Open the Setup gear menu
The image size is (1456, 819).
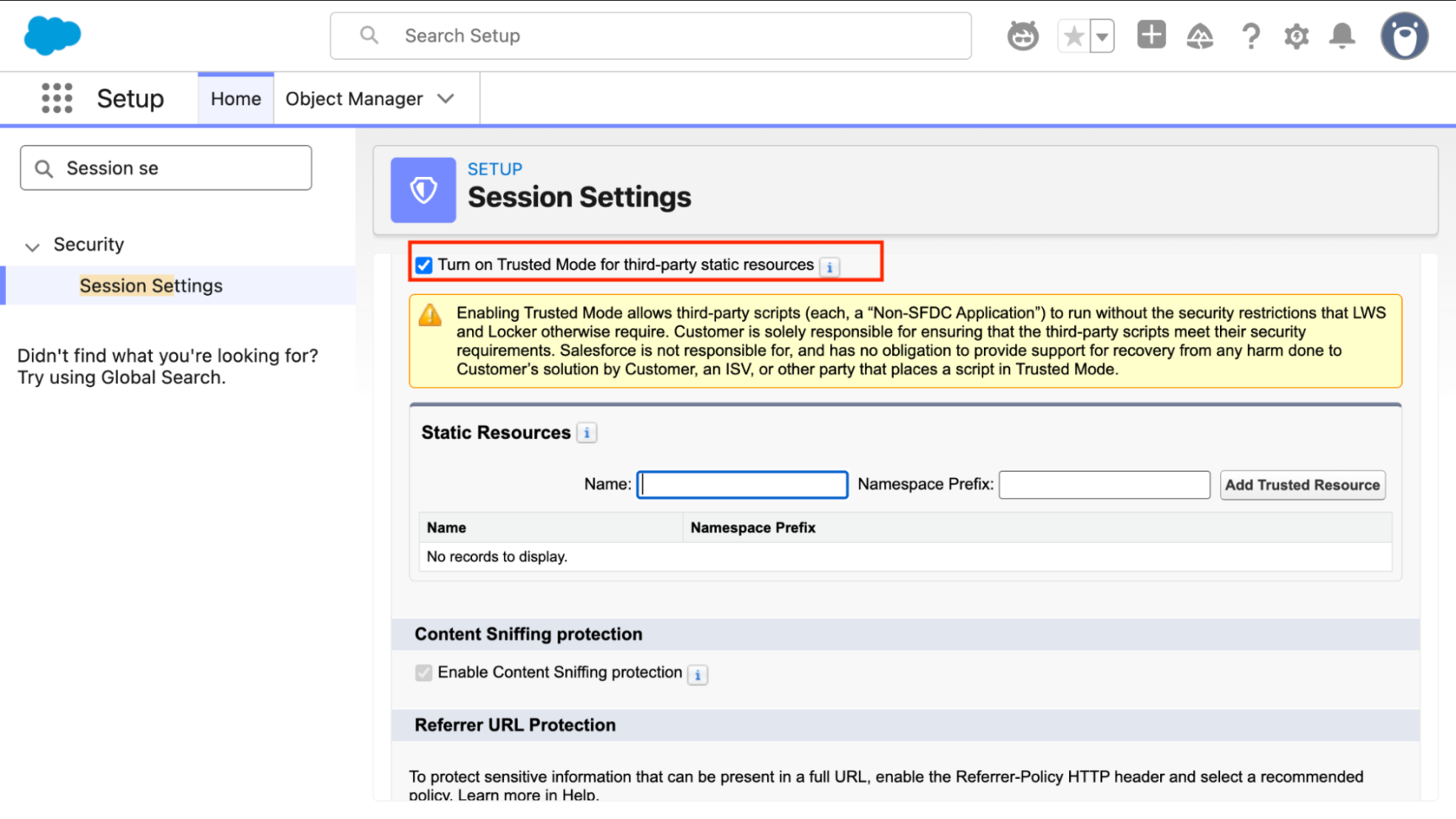1296,36
